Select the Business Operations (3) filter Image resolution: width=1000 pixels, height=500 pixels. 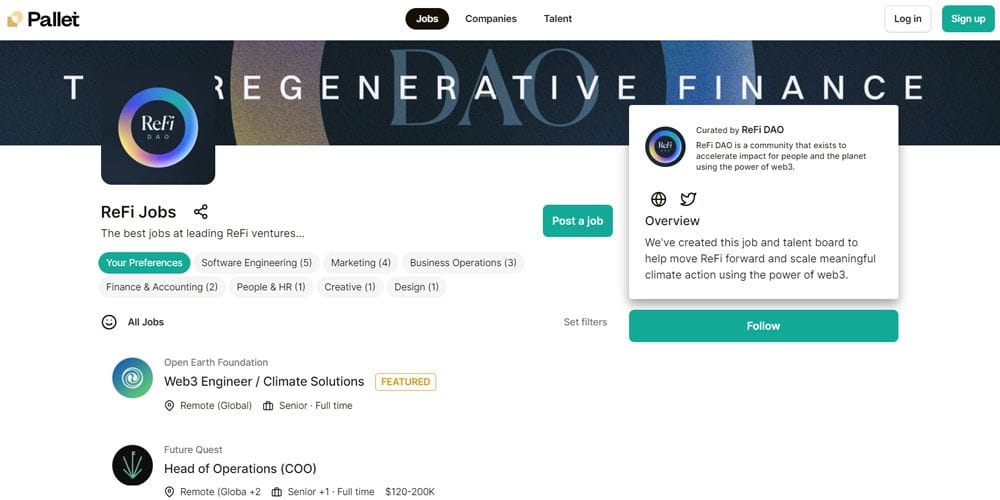pos(463,263)
